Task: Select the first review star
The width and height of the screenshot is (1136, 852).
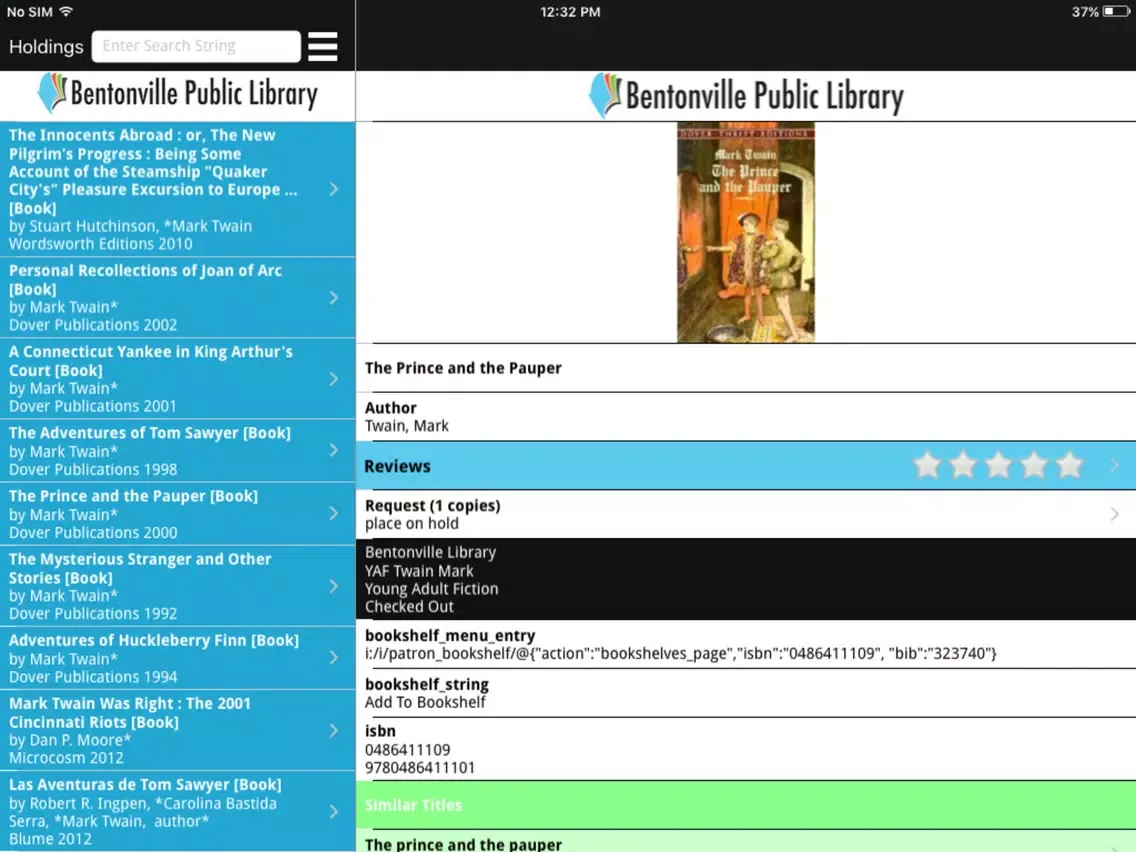Action: [x=927, y=465]
